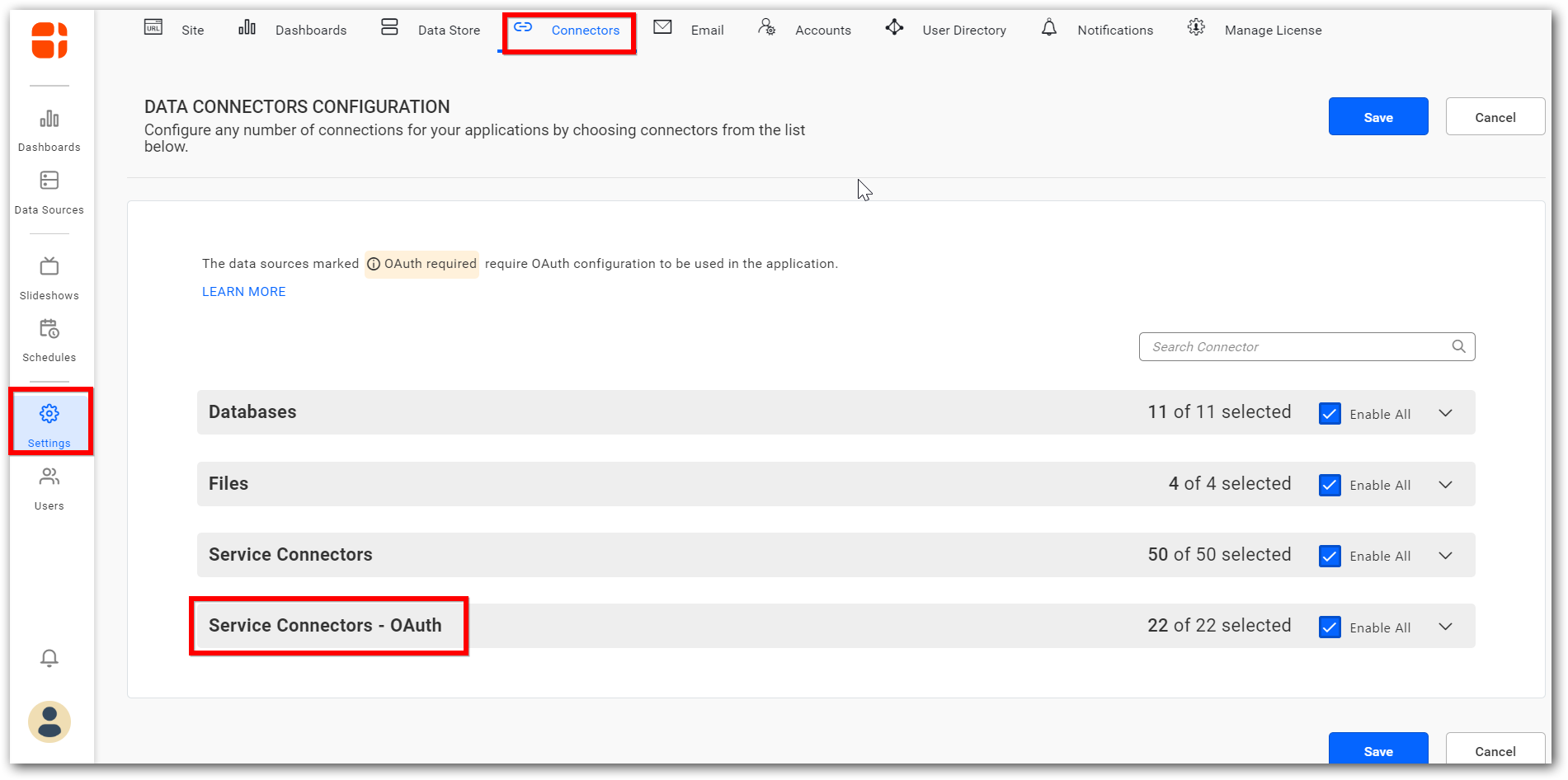Click the Service Connectors heading
1568x780 pixels.
coord(290,555)
